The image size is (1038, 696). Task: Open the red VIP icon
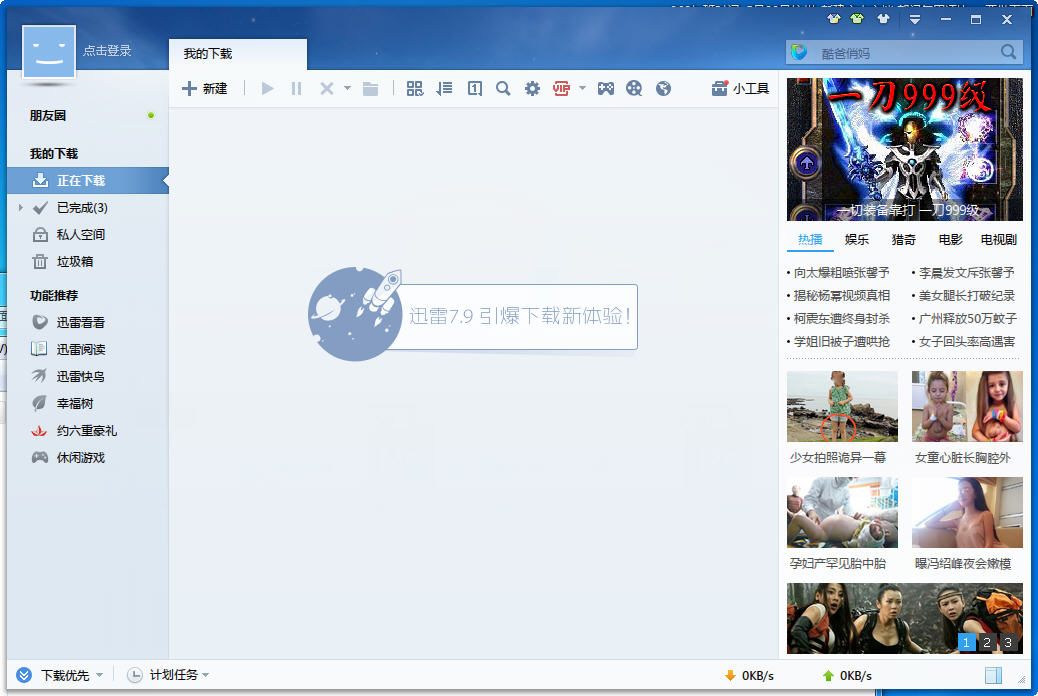(x=561, y=89)
